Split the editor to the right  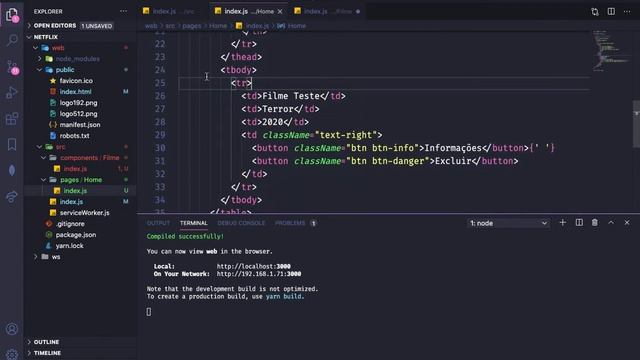(611, 11)
